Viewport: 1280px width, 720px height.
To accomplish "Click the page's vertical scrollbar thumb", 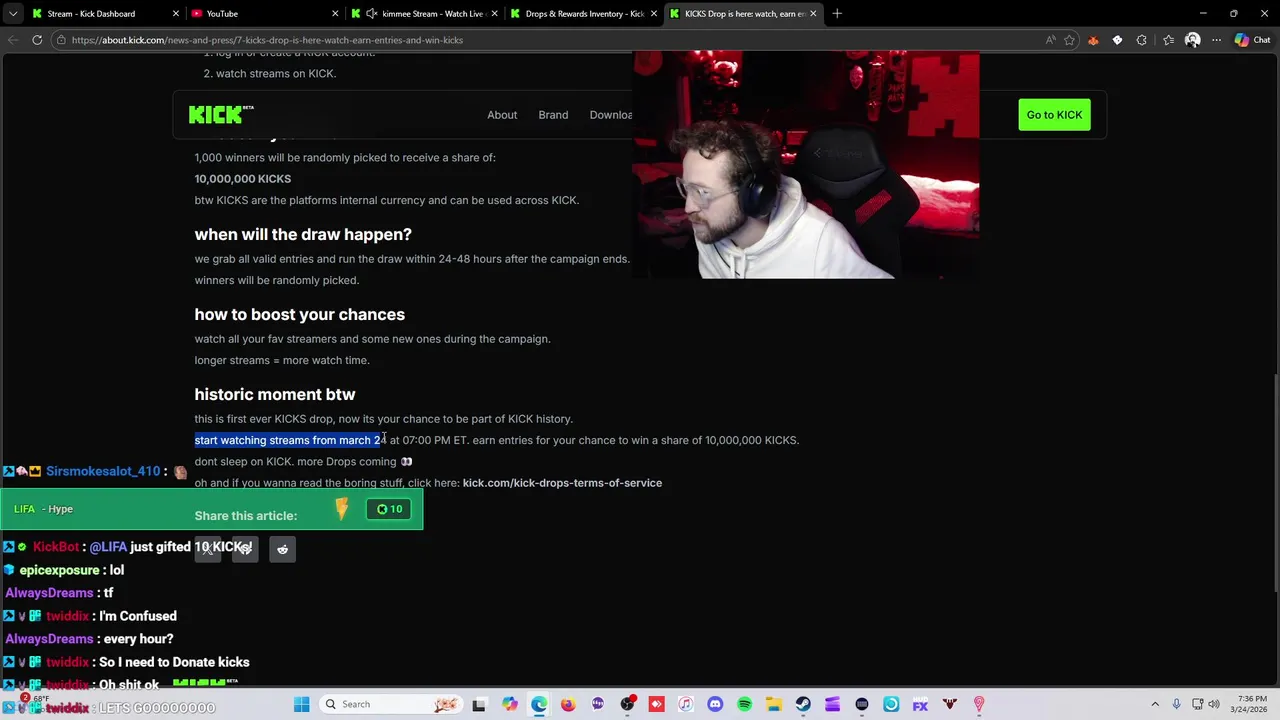I will pyautogui.click(x=1275, y=485).
